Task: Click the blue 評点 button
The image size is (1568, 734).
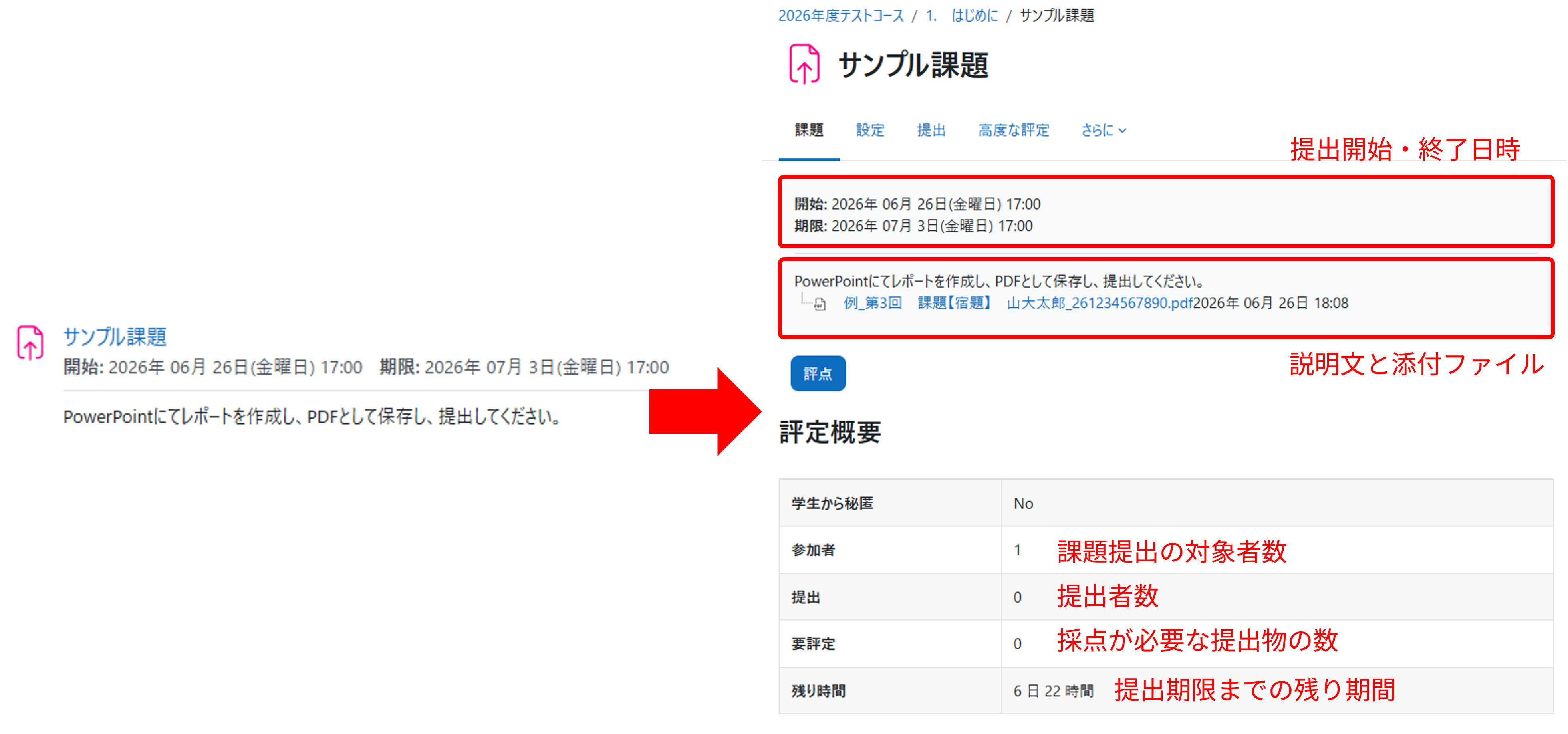Action: pyautogui.click(x=818, y=374)
